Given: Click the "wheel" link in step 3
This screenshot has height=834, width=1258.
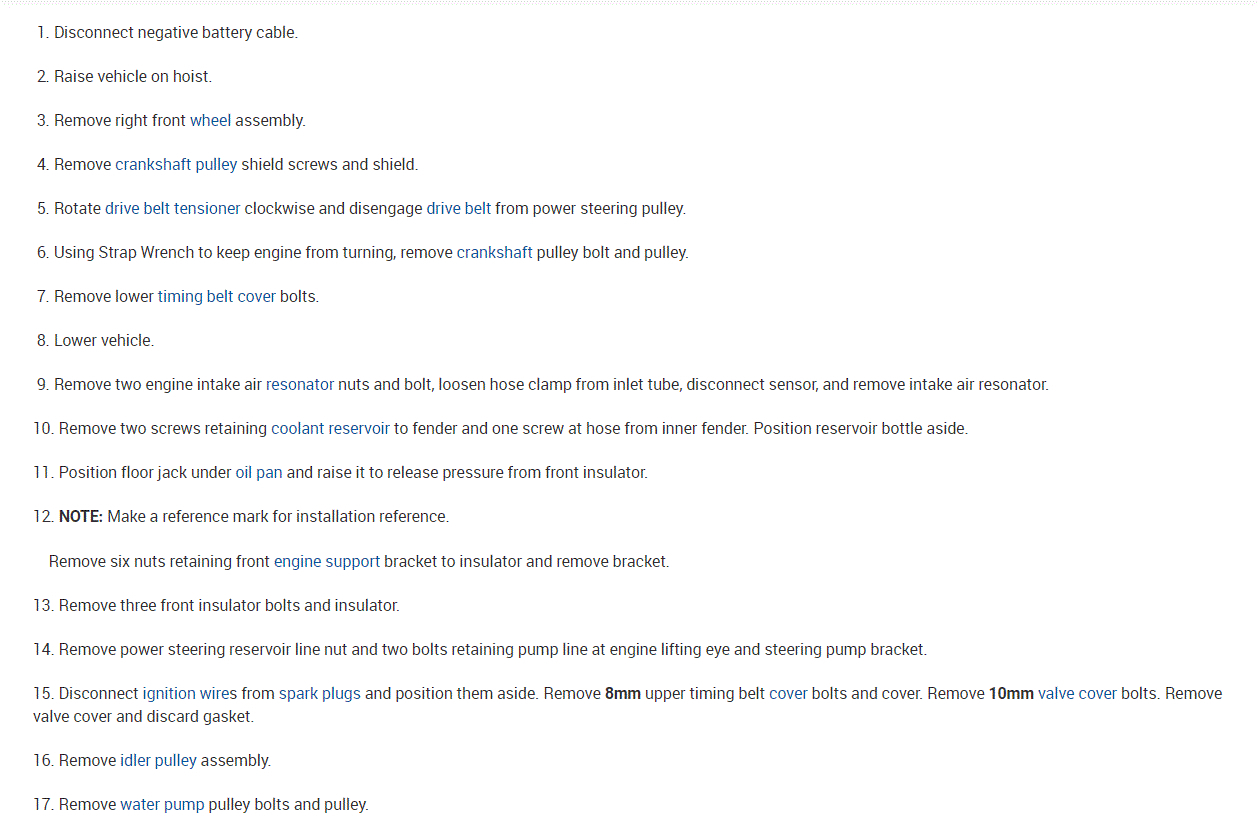Looking at the screenshot, I should [x=210, y=121].
